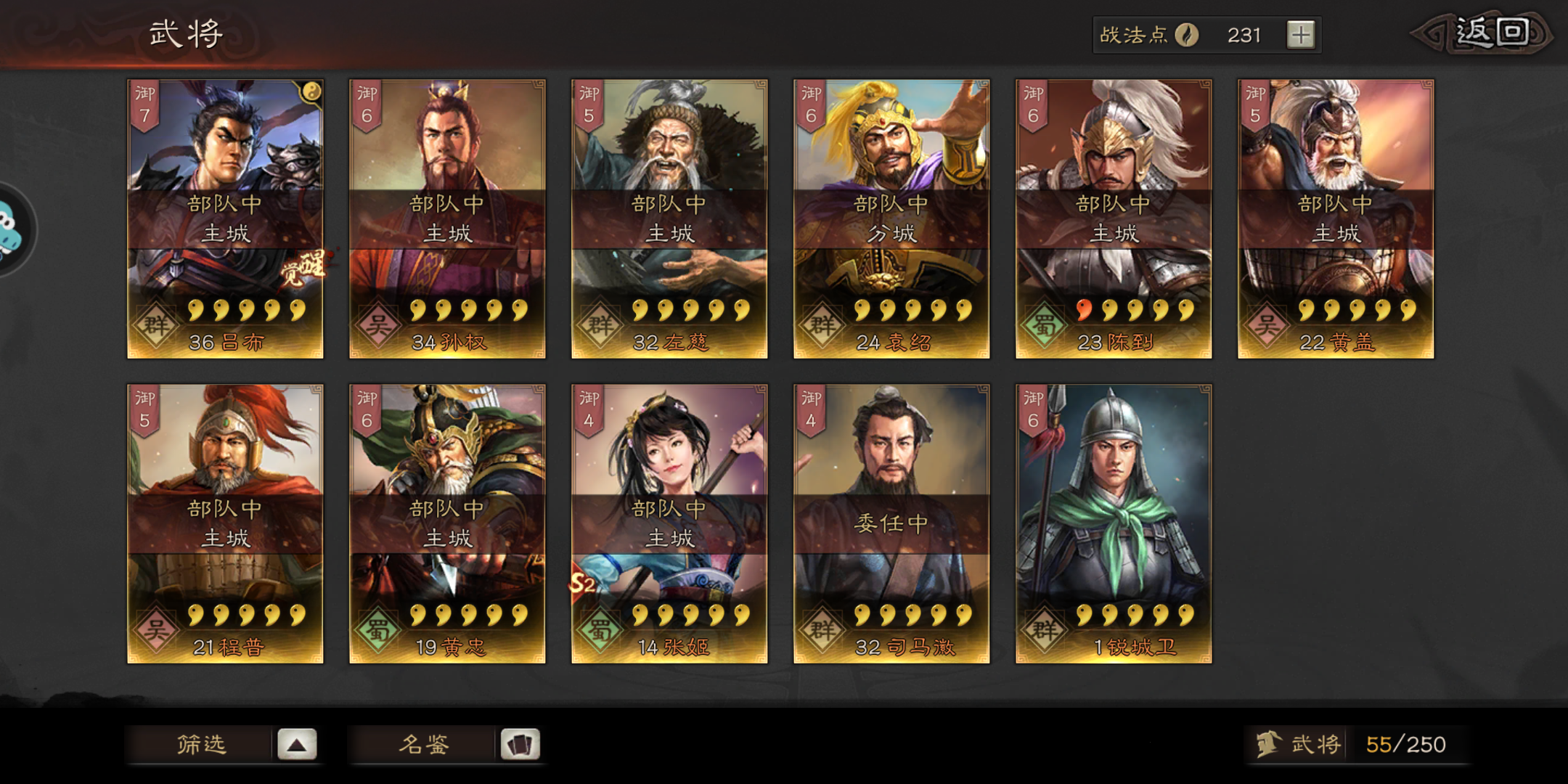
Task: Open the 名鉴 gallery tab
Action: (x=423, y=744)
